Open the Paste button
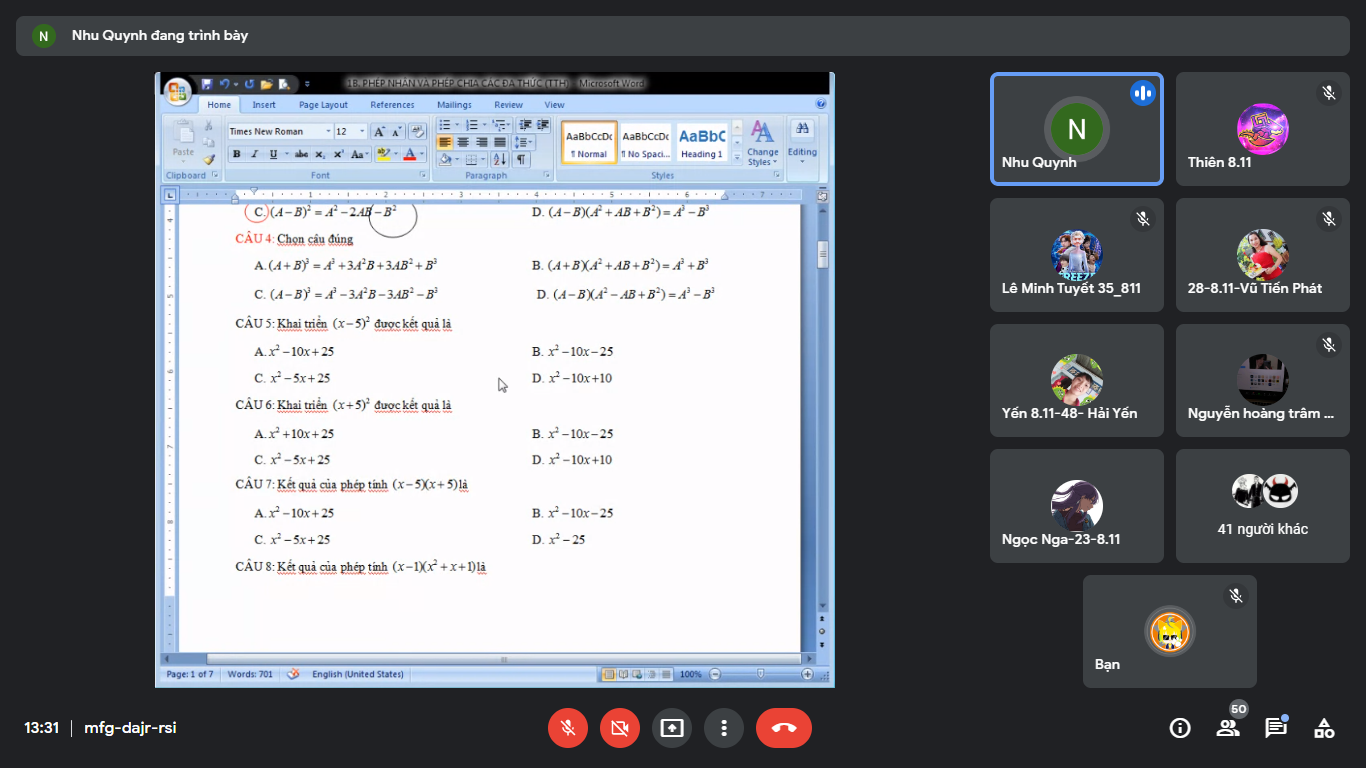1366x768 pixels. 183,143
